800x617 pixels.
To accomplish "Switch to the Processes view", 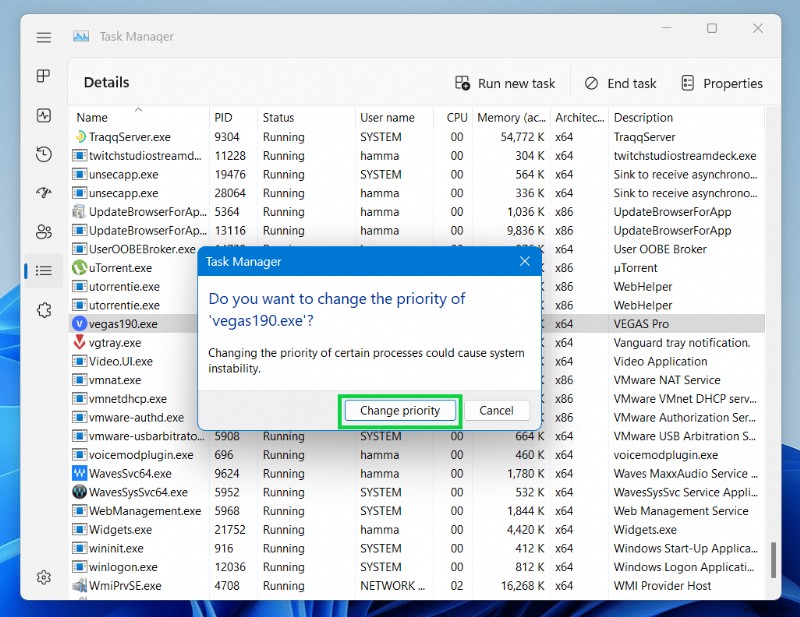I will point(43,77).
